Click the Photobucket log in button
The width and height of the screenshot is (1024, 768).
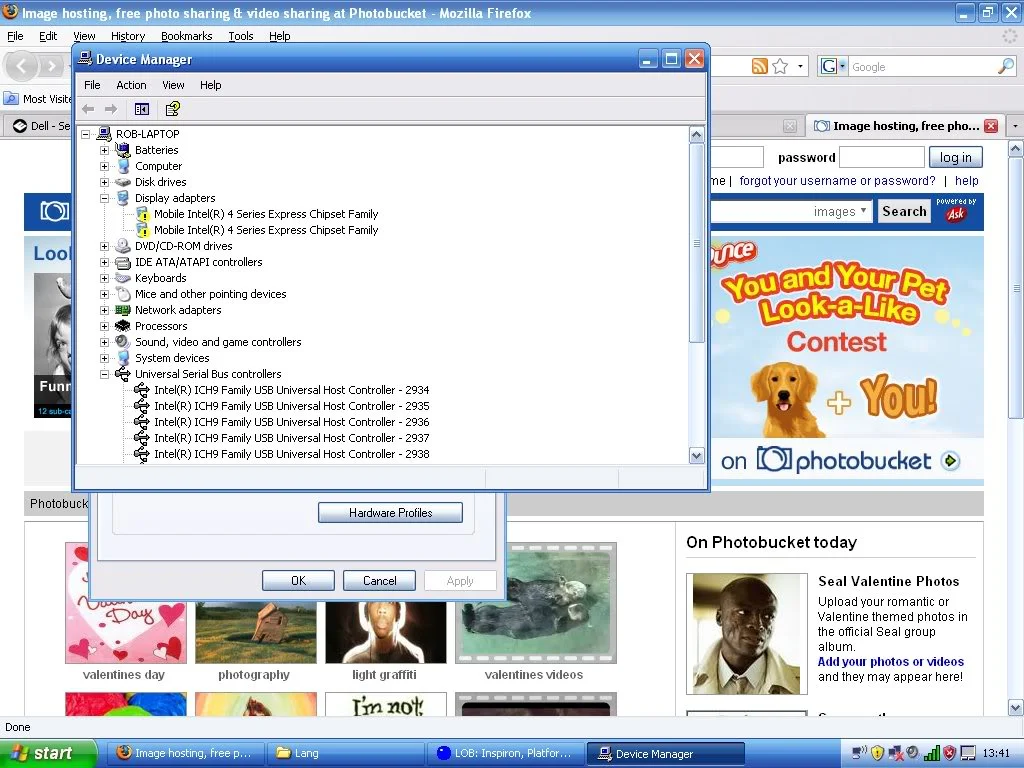[x=955, y=157]
